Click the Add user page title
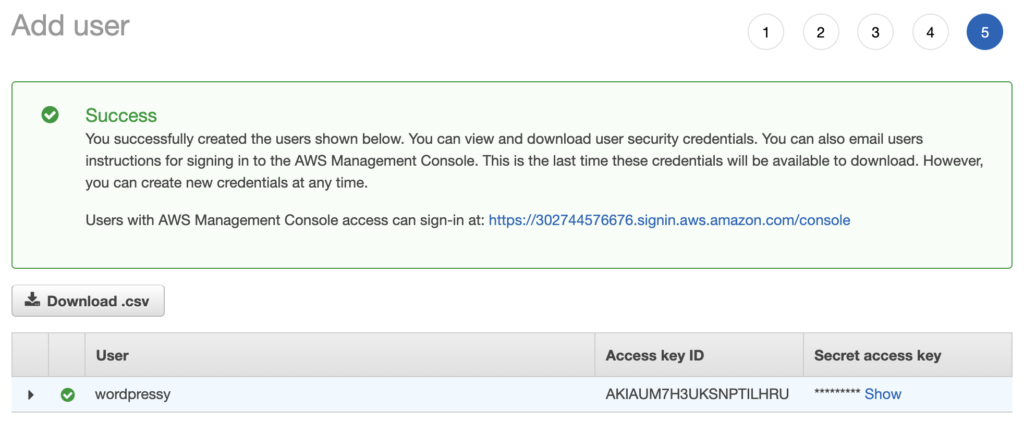This screenshot has height=423, width=1024. 71,26
